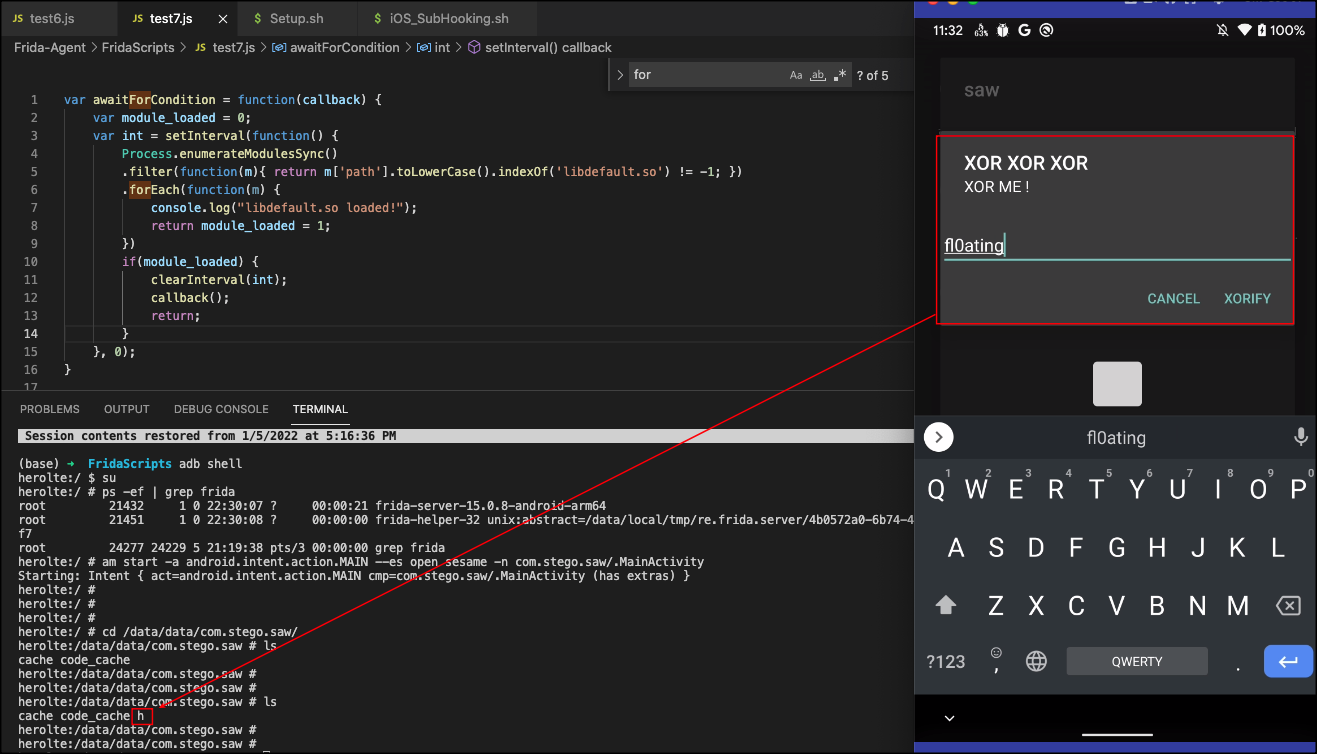Image resolution: width=1317 pixels, height=754 pixels.
Task: Tap the ?123 symbols key
Action: 945,661
